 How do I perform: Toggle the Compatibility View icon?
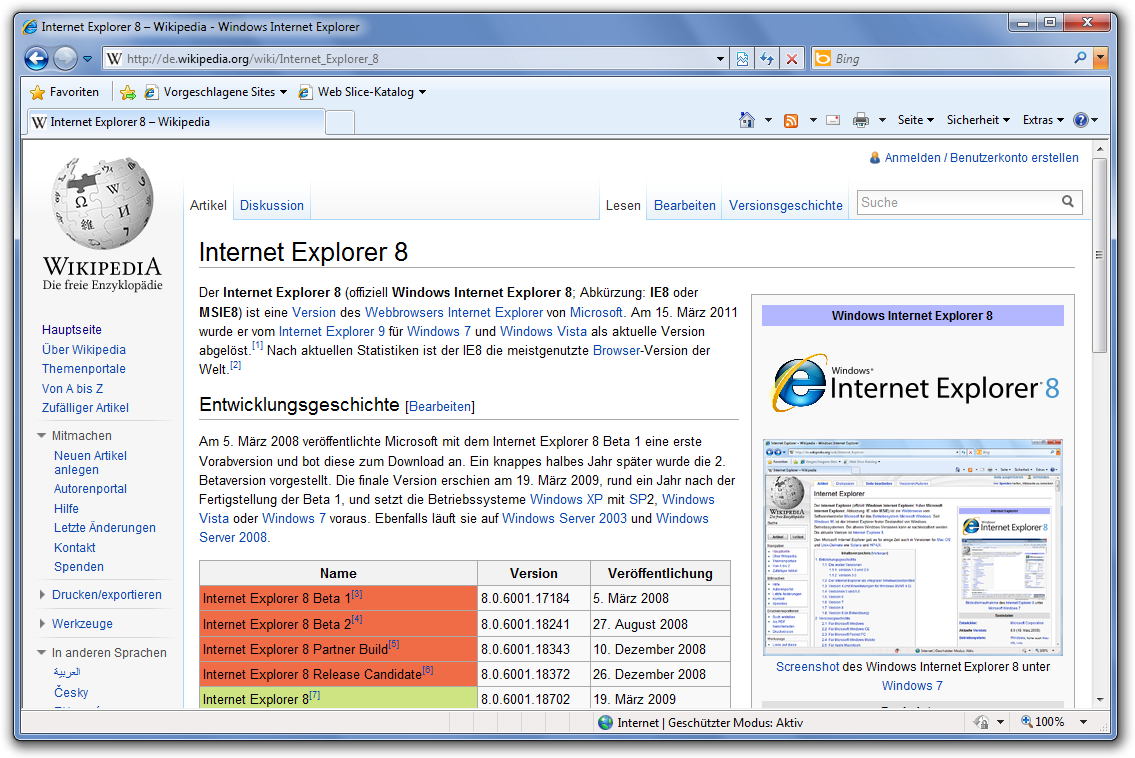742,59
